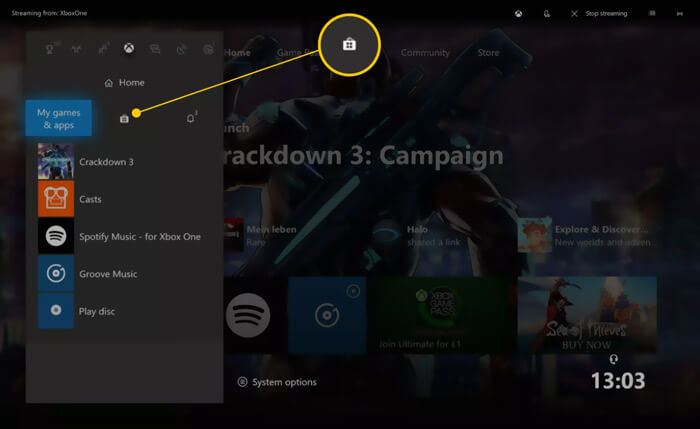Launch the Casts app

click(125, 199)
